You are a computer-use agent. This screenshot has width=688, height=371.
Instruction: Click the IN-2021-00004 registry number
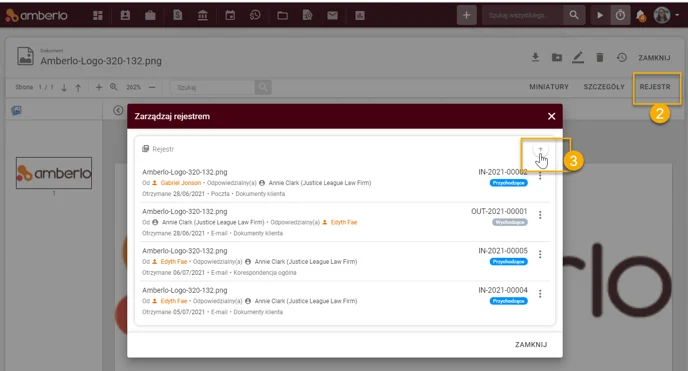click(503, 290)
